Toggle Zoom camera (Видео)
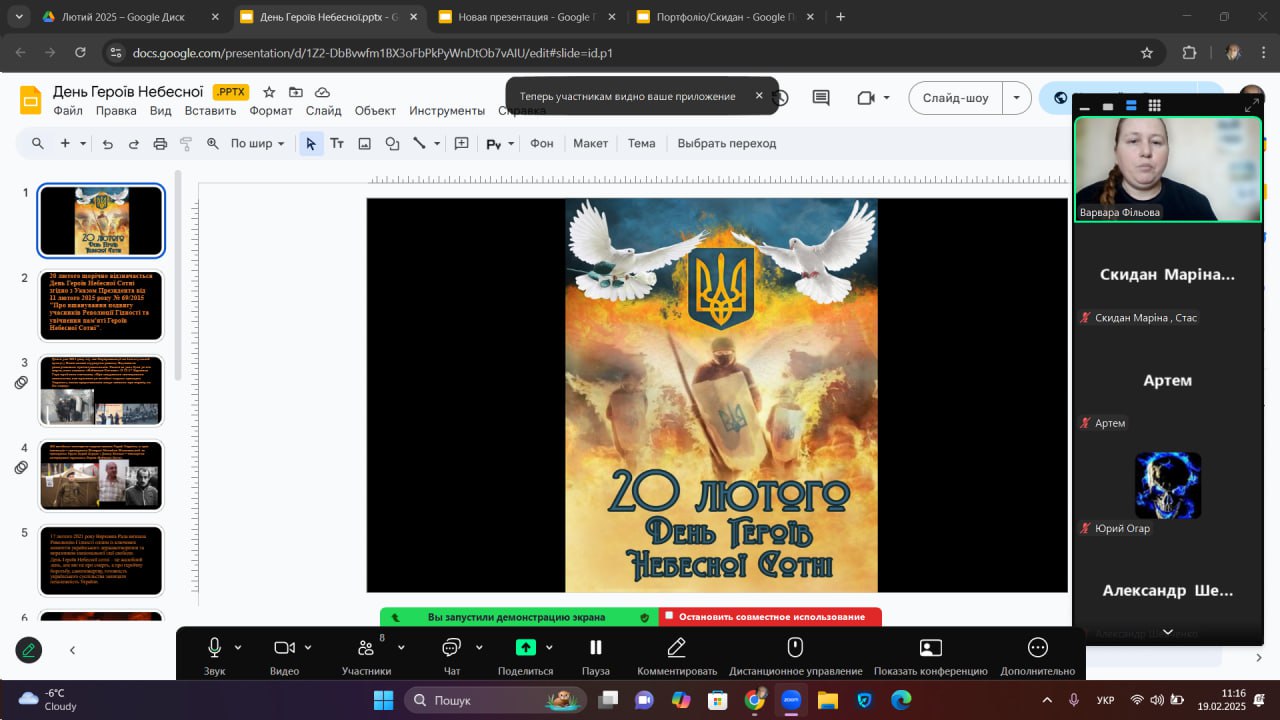 [284, 655]
